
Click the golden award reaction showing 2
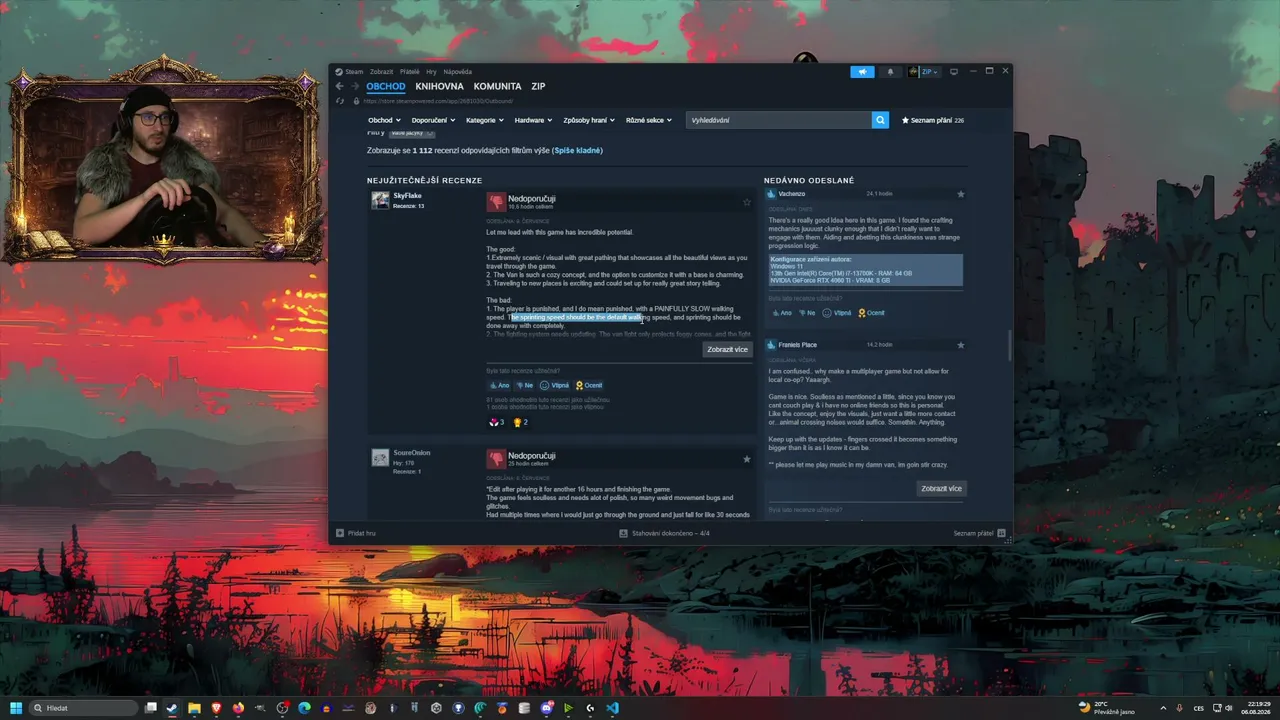point(520,422)
